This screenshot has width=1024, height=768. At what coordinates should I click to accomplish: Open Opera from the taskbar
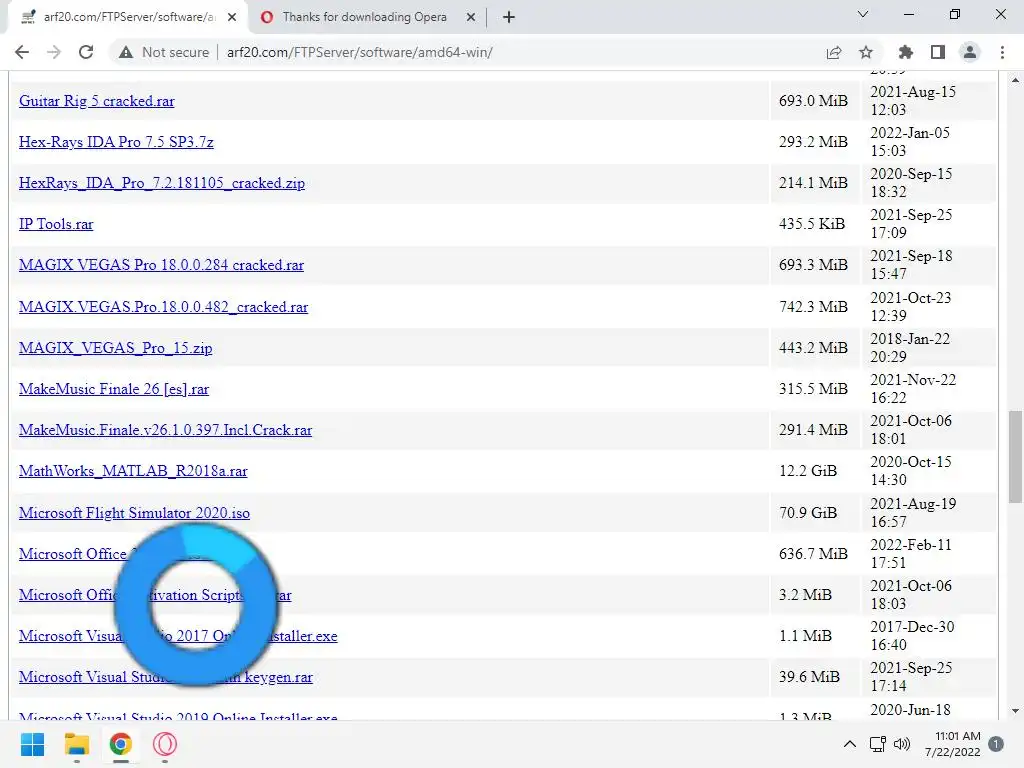(165, 744)
